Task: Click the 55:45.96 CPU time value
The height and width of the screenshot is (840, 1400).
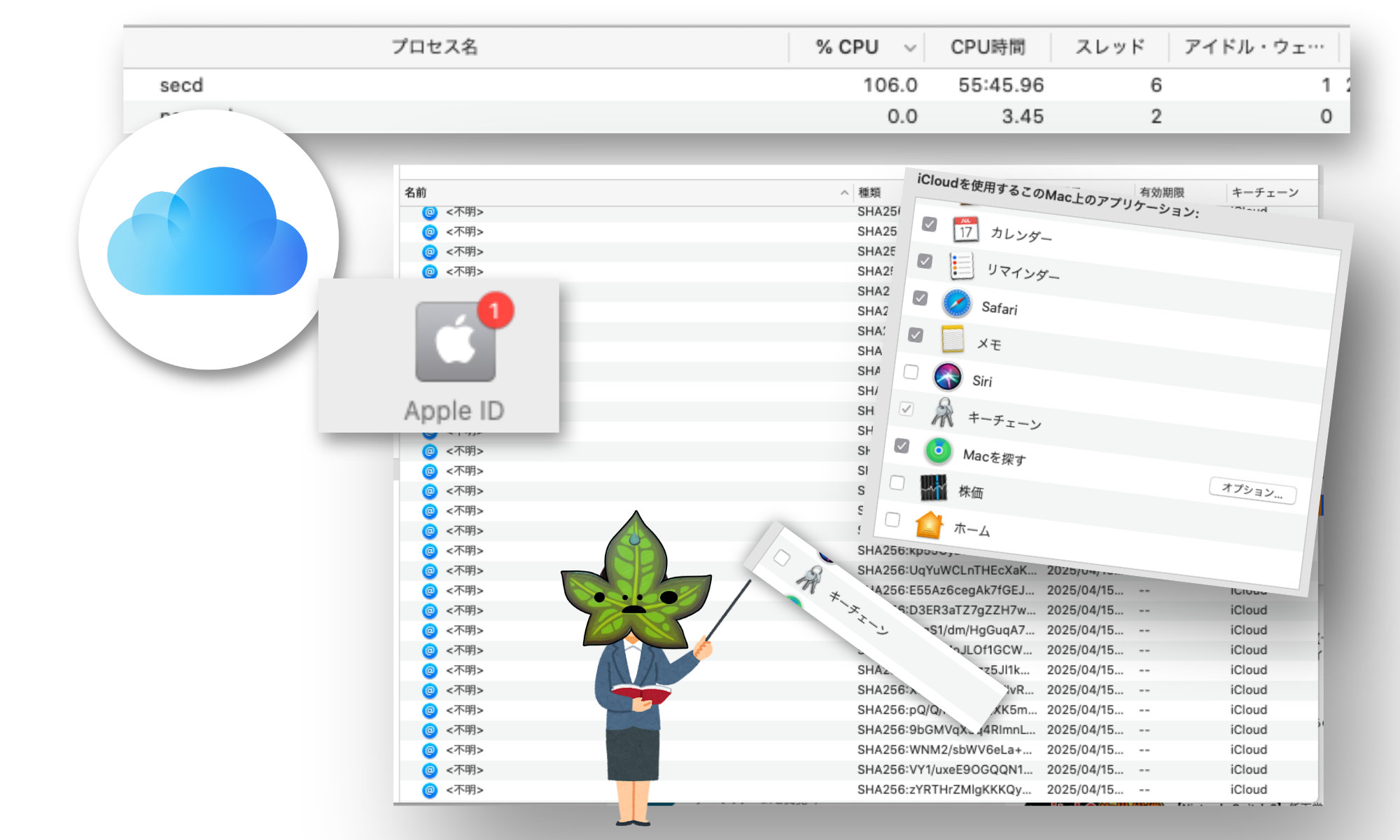Action: pyautogui.click(x=1001, y=85)
